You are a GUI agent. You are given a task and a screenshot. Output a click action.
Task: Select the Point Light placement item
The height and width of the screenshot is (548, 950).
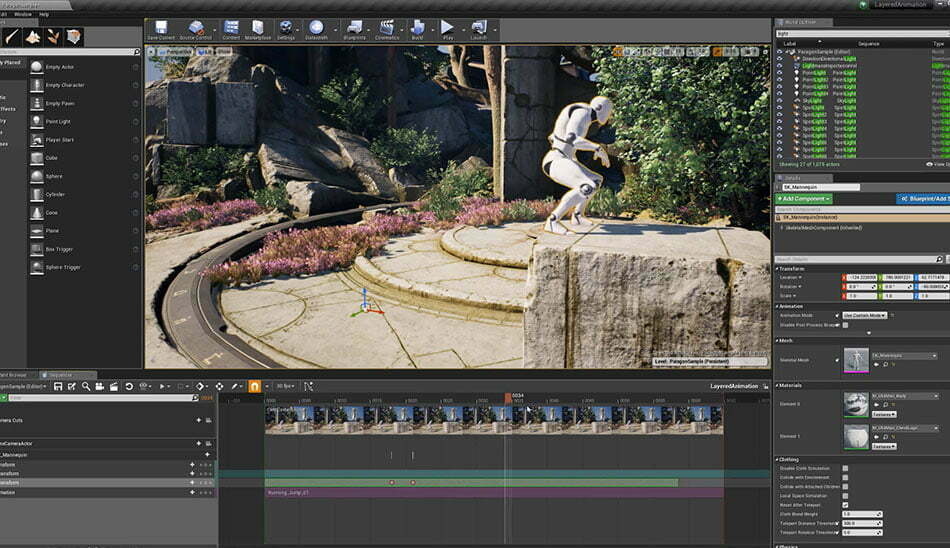(84, 121)
